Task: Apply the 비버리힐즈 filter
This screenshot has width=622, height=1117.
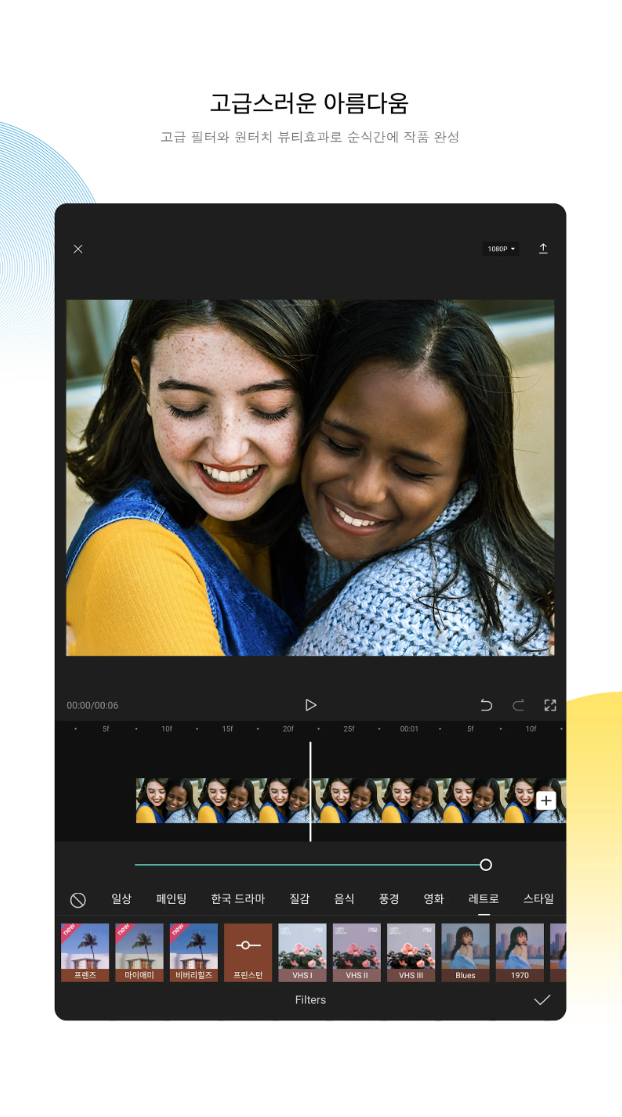Action: 194,952
